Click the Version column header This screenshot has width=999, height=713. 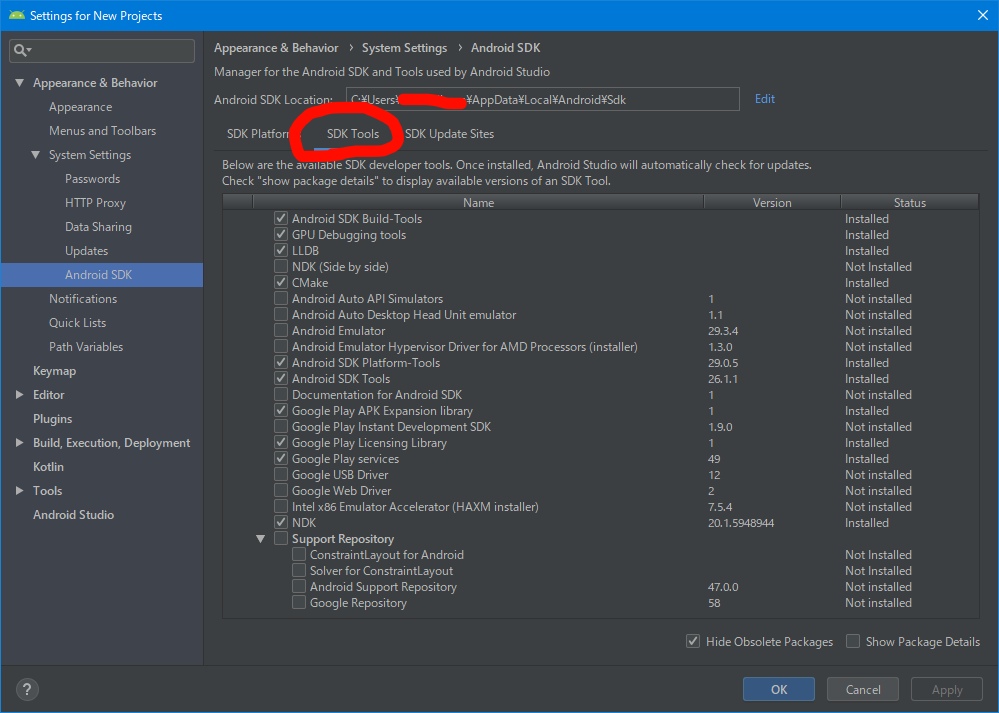point(772,203)
